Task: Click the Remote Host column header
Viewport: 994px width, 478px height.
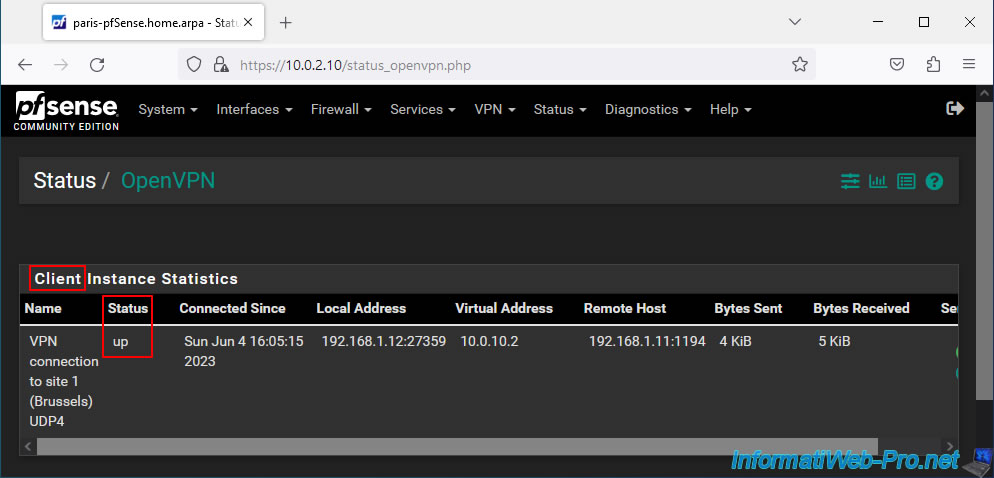Action: 625,309
